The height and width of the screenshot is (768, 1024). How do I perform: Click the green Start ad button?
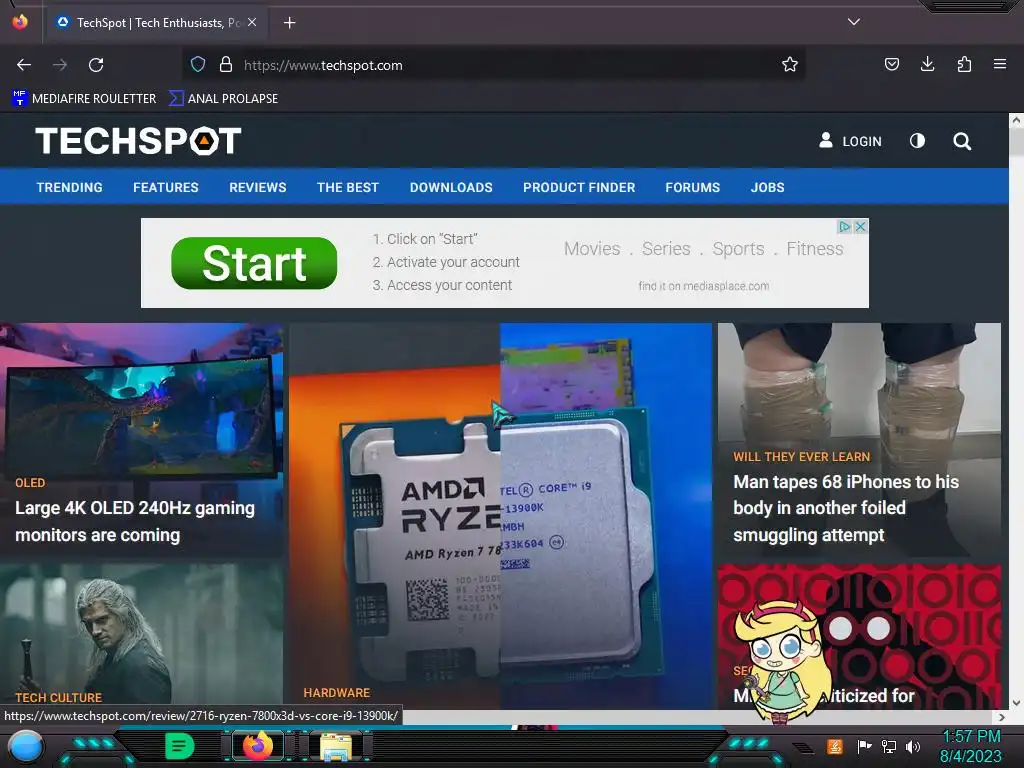[254, 263]
